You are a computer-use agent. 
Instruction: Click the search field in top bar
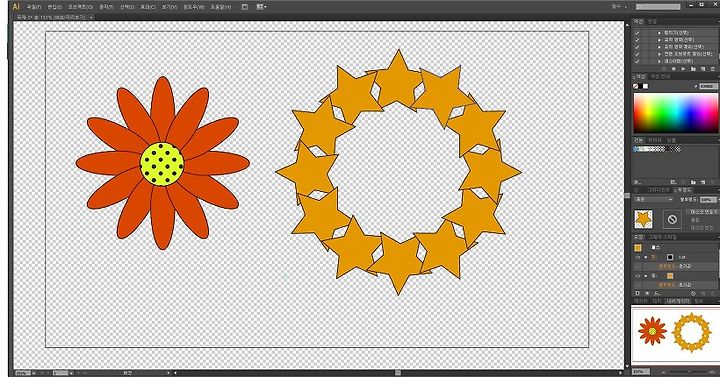point(658,7)
